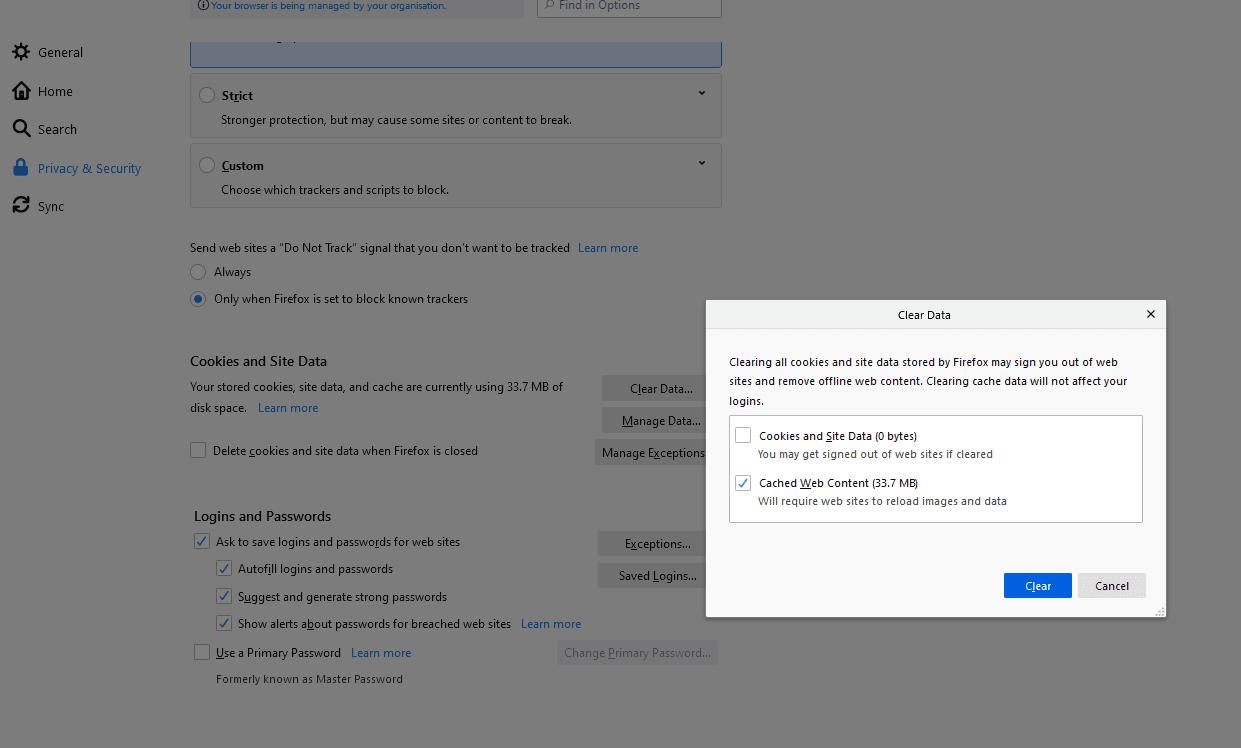Select the Strict protection radio button
This screenshot has width=1241, height=748.
click(x=207, y=96)
